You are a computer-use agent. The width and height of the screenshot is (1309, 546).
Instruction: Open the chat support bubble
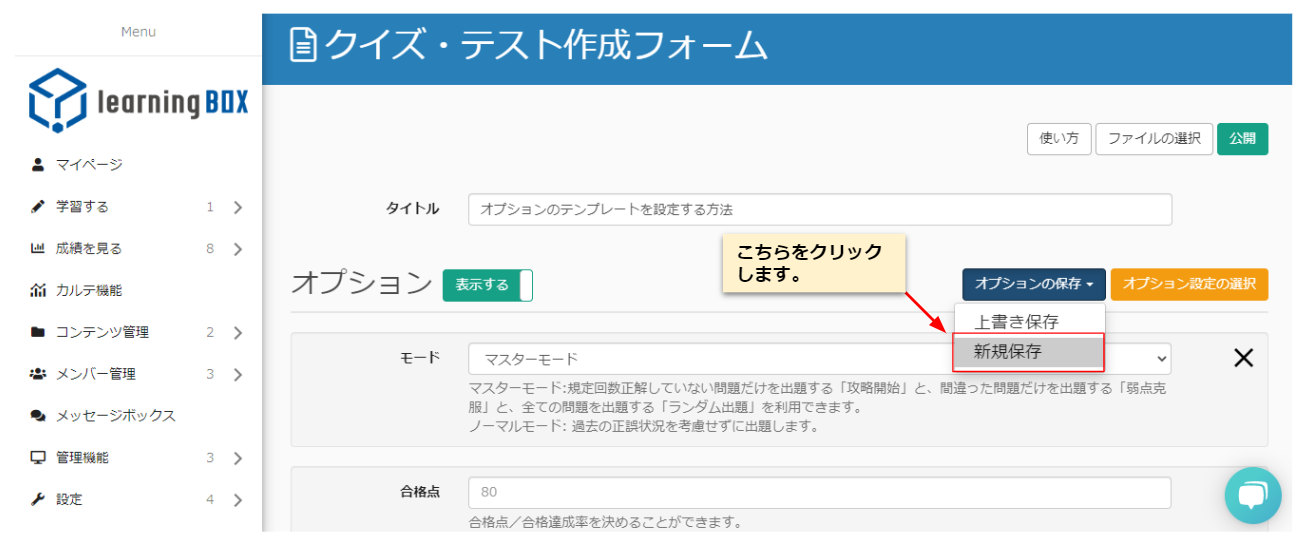tap(1252, 495)
